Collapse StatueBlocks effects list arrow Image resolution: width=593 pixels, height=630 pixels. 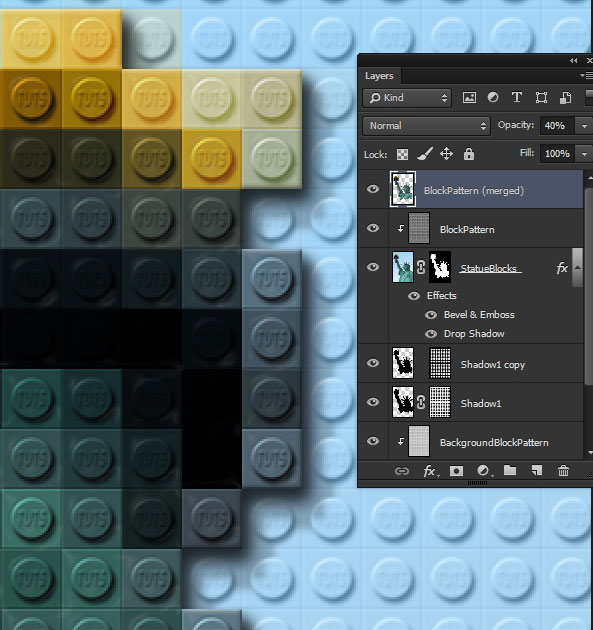pos(578,268)
